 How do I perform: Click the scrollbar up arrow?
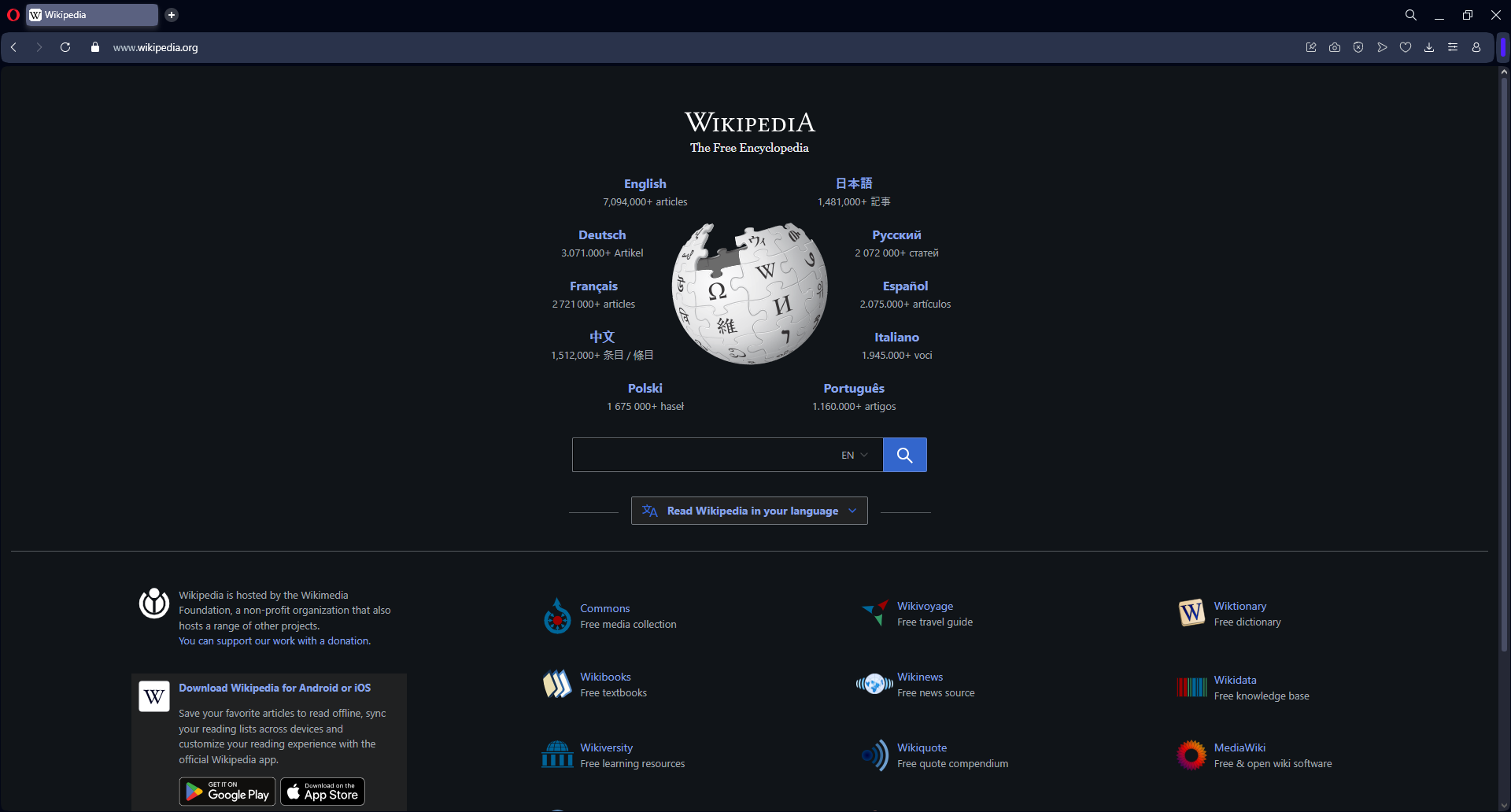tap(1504, 72)
